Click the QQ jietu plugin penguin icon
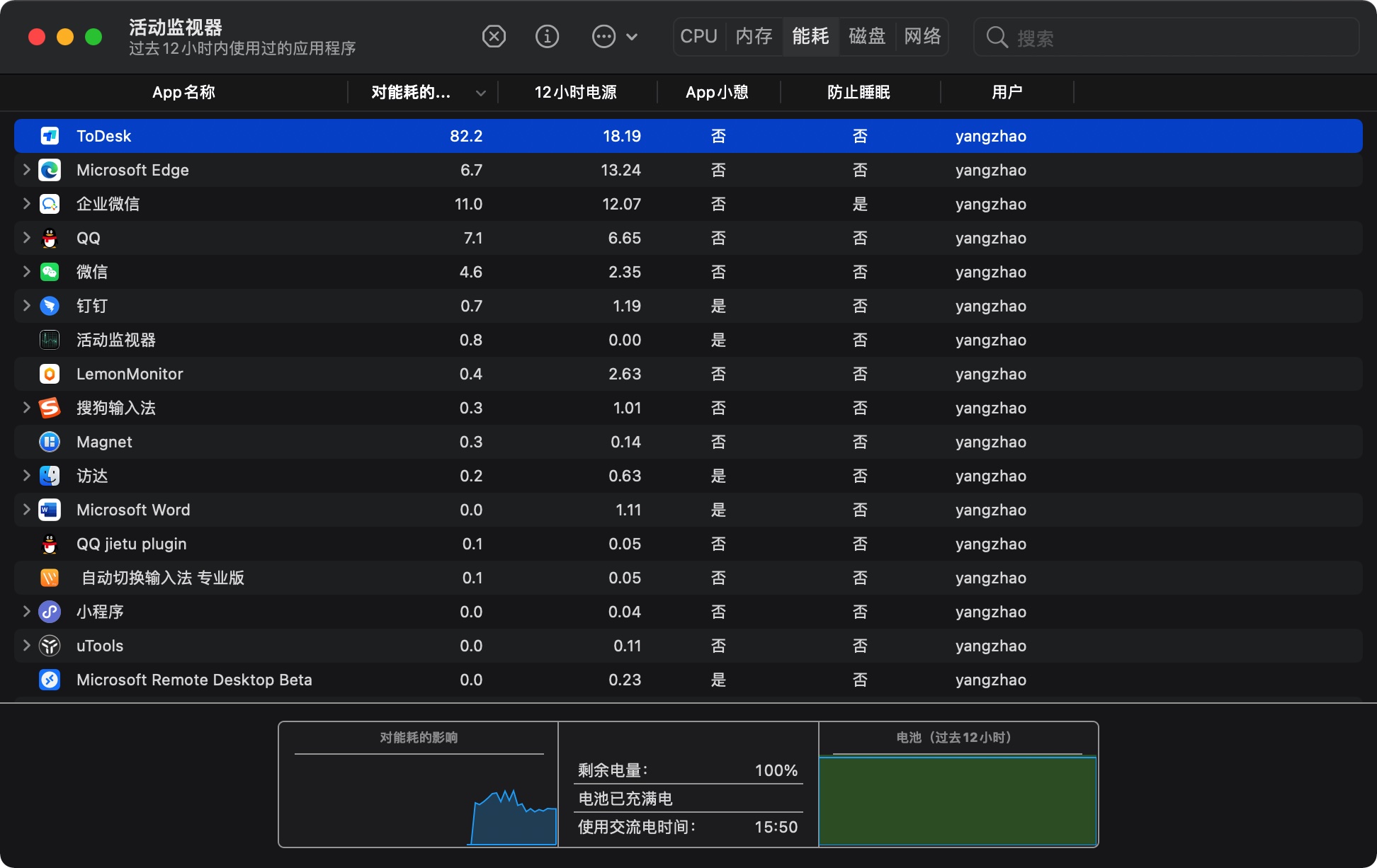The width and height of the screenshot is (1377, 868). coord(50,544)
